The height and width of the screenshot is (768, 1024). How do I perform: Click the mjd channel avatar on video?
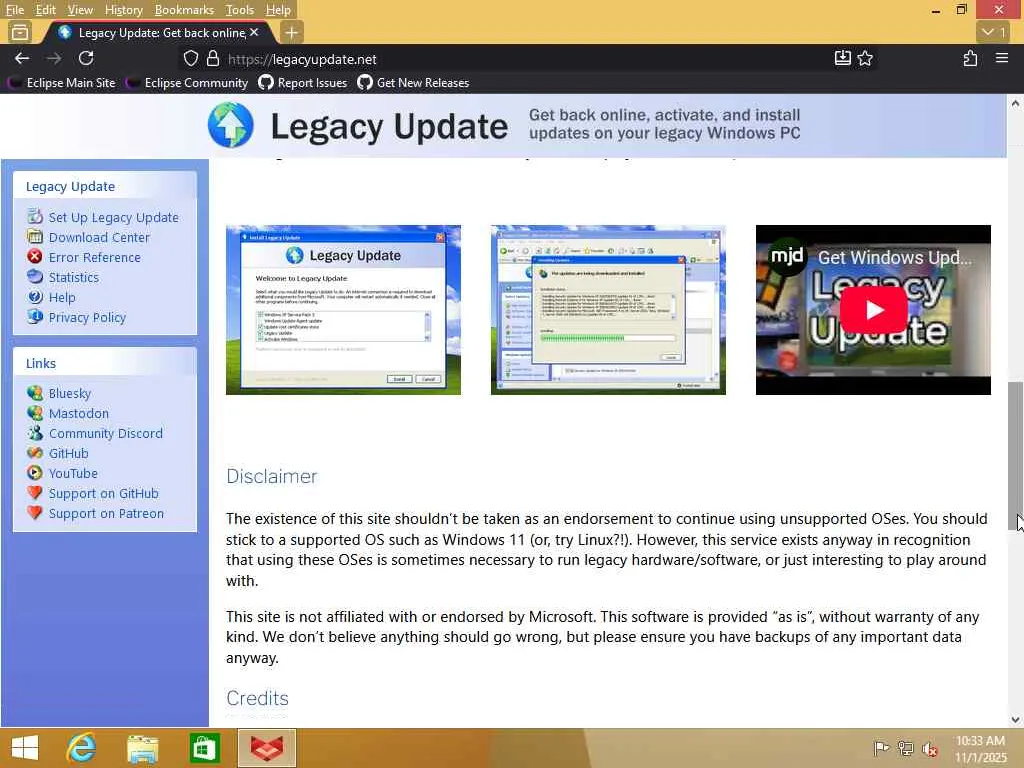(787, 256)
